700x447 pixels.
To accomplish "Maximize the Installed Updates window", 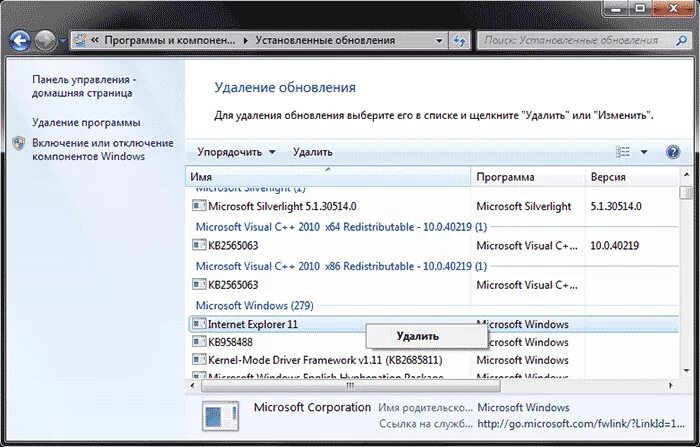I will 640,8.
